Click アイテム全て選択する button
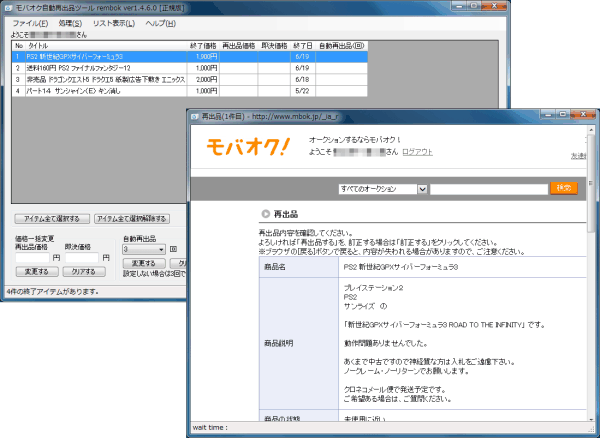 (52, 219)
